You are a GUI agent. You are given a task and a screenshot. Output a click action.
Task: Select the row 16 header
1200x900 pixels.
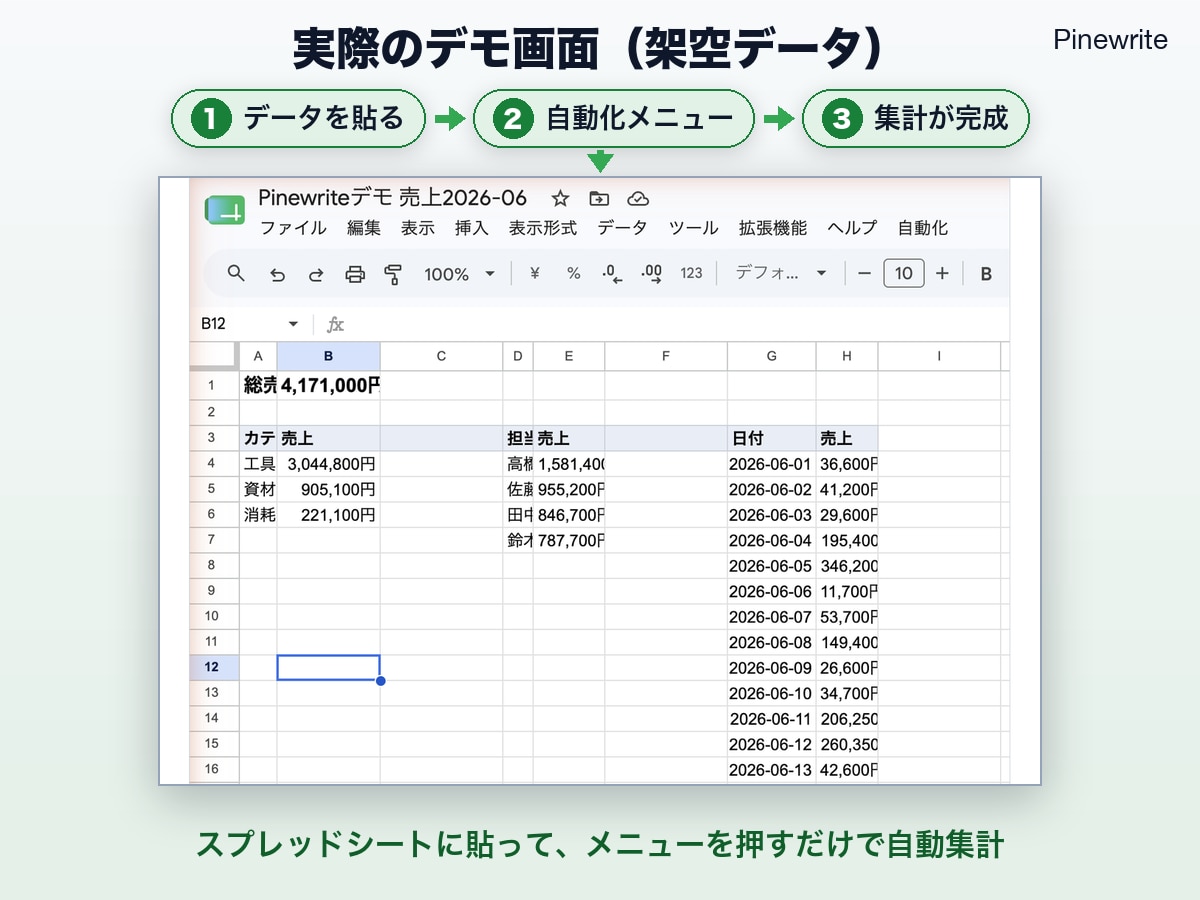pos(212,769)
